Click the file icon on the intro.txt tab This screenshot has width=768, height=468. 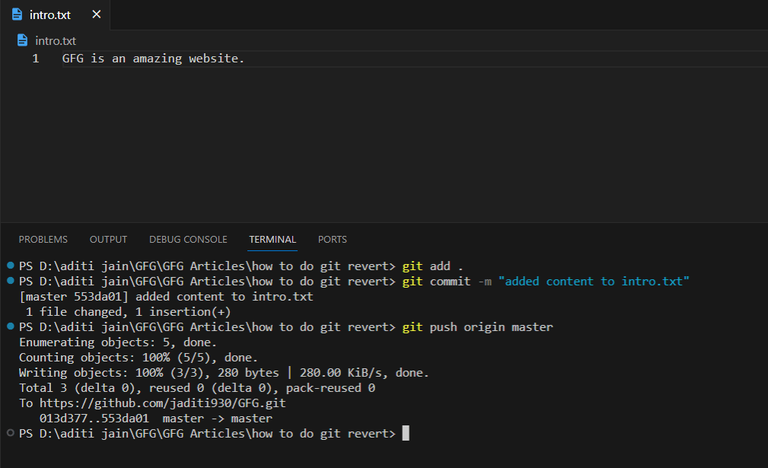point(17,15)
